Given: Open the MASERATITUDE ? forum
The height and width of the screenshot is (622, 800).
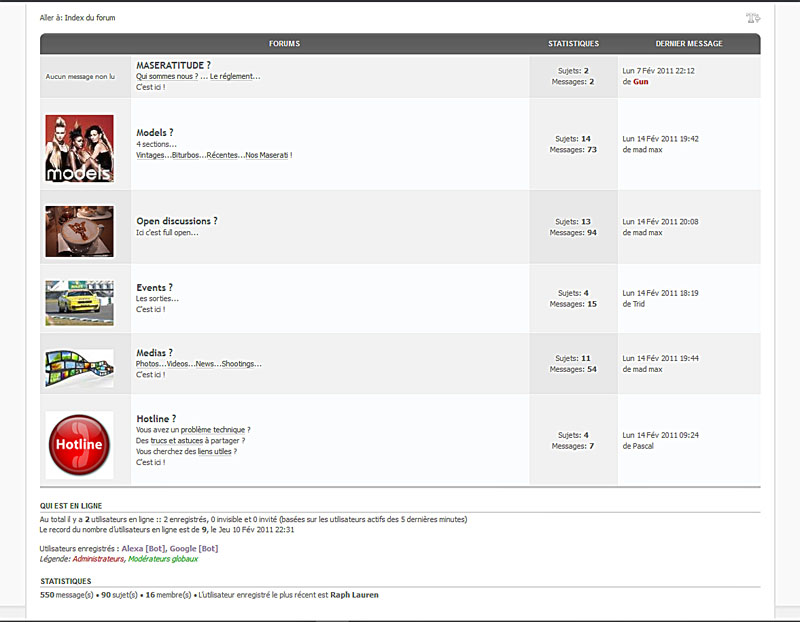Looking at the screenshot, I should pos(173,65).
